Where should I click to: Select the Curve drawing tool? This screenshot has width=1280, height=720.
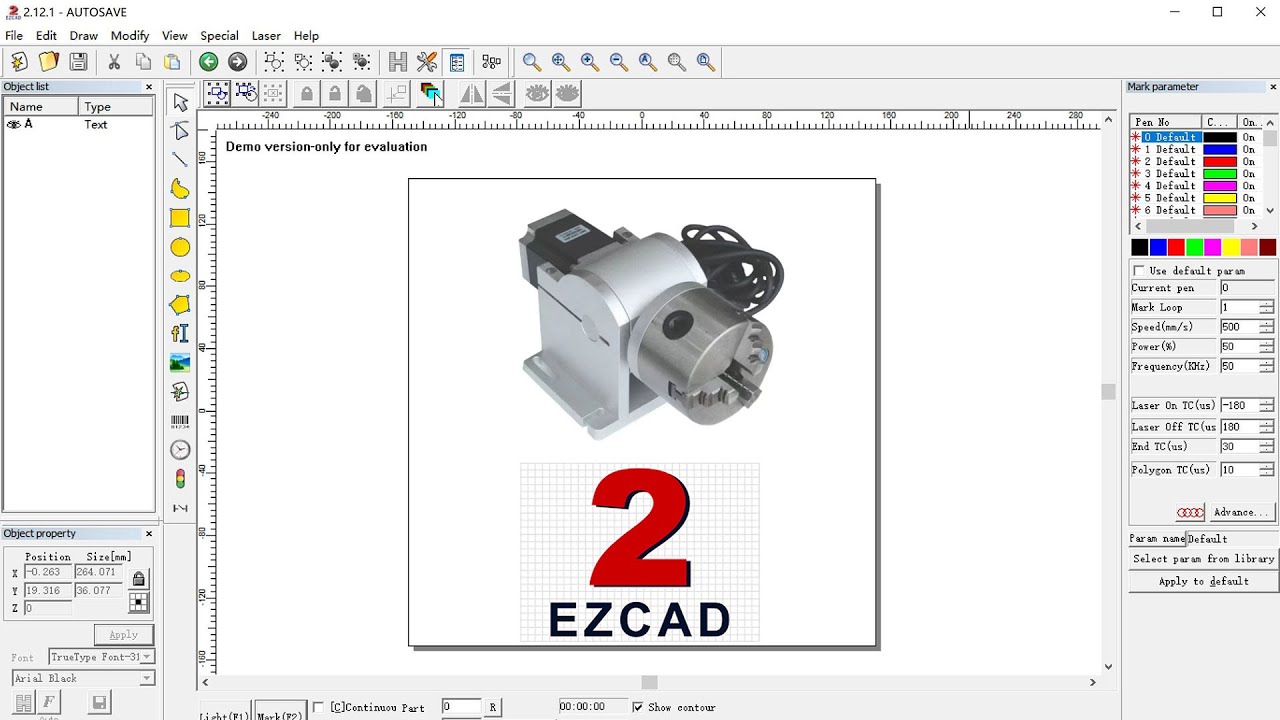[x=180, y=189]
